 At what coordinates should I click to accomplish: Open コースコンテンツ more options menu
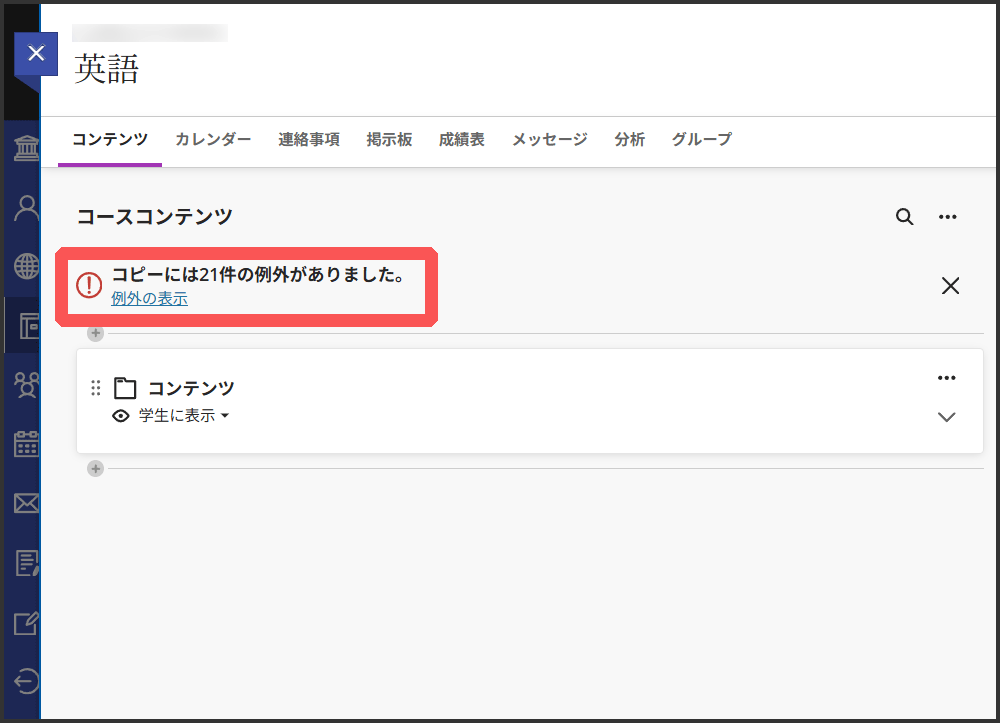(x=948, y=217)
